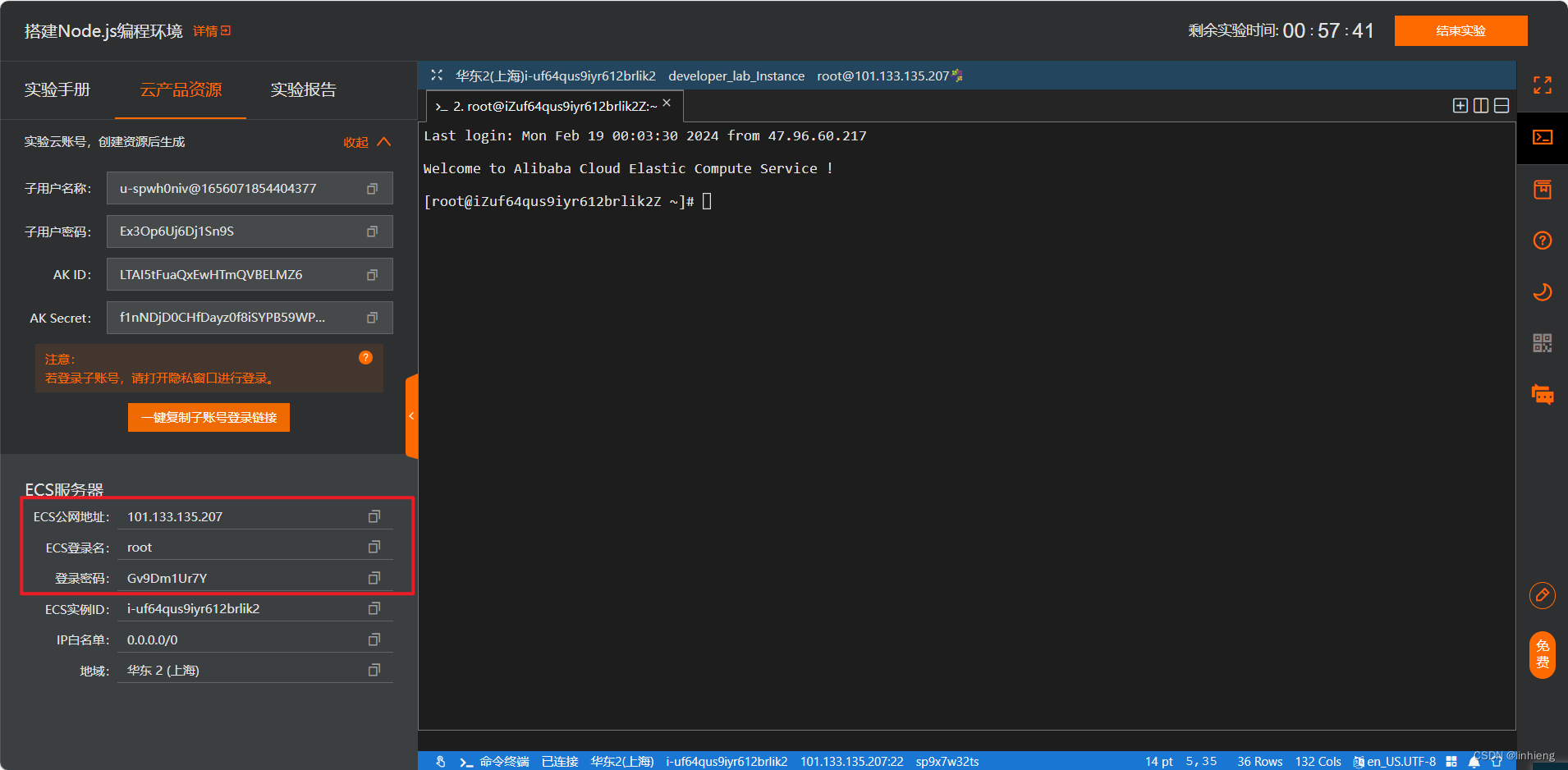Collapse the left panel with the orange handle
The width and height of the screenshot is (1568, 770).
pyautogui.click(x=412, y=416)
